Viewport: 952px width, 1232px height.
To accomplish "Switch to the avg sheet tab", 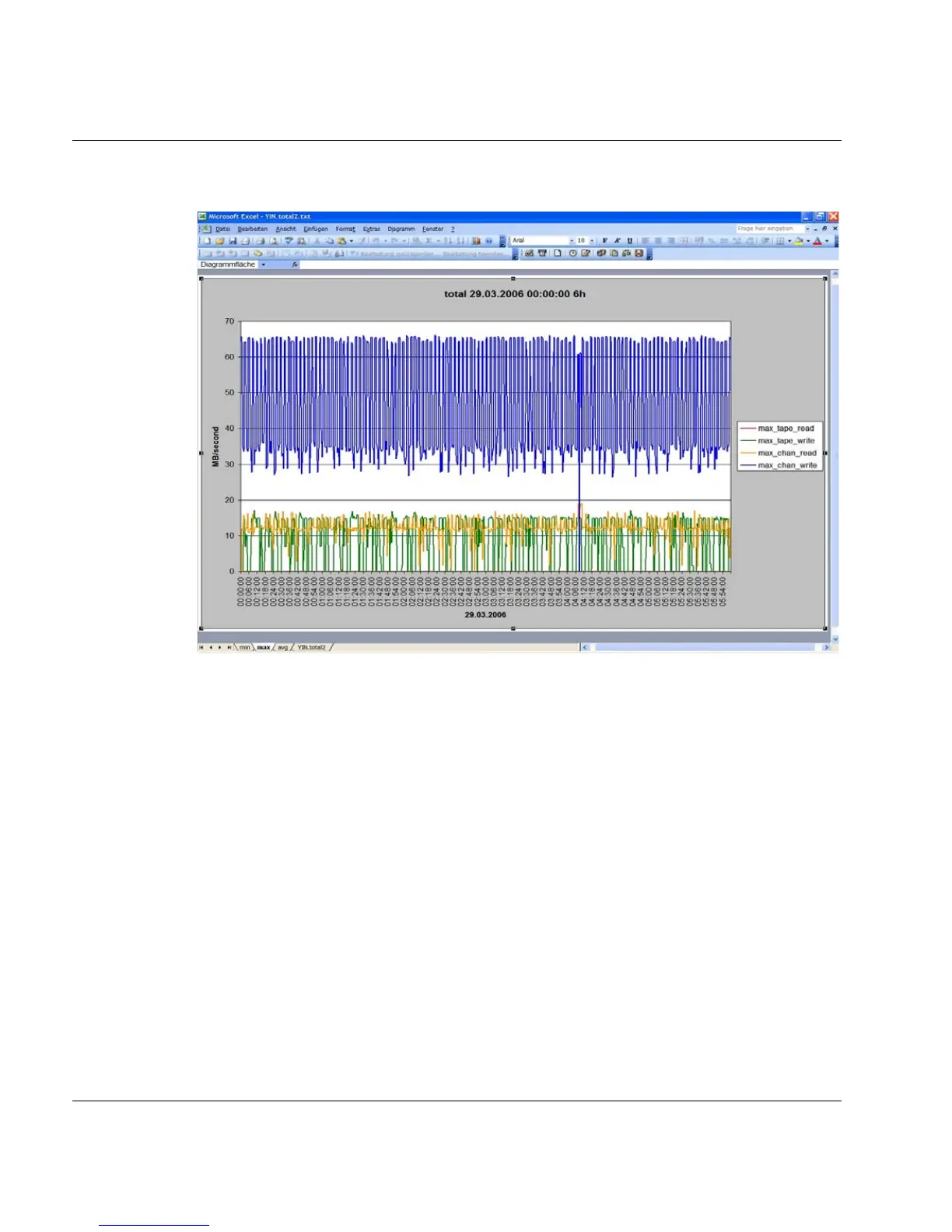I will (x=282, y=647).
